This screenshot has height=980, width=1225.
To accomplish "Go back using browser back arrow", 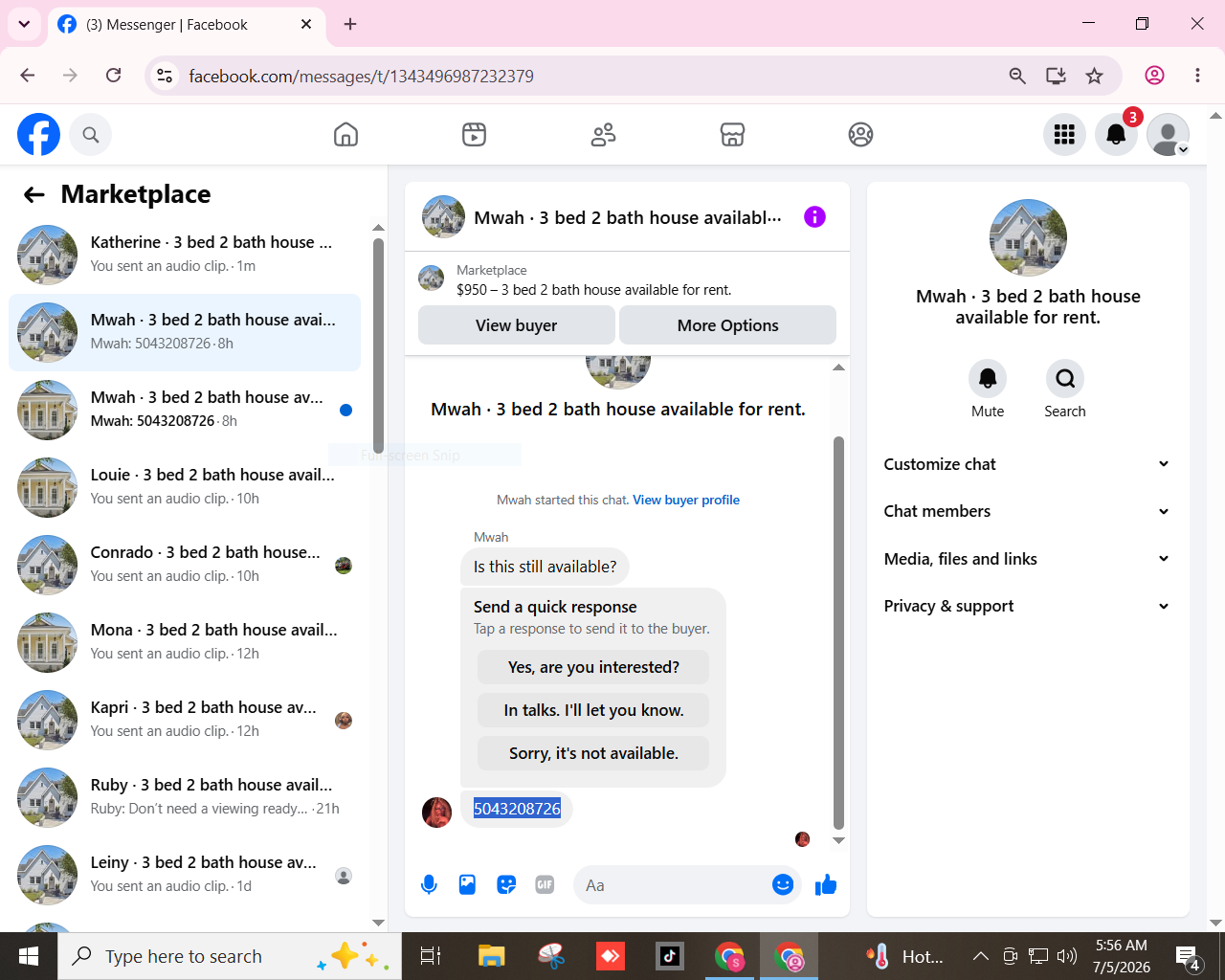I will point(28,76).
